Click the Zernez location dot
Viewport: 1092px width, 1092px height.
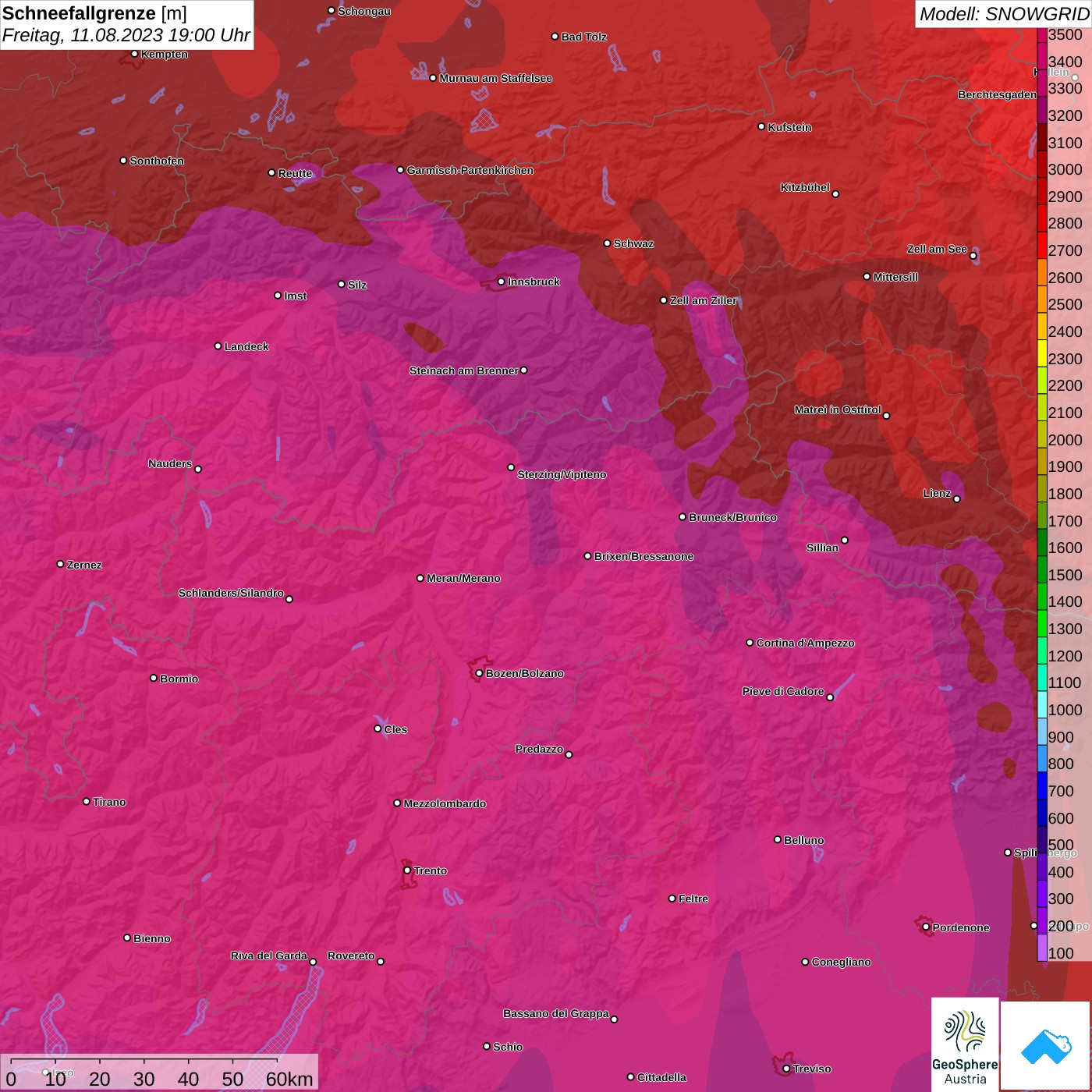[60, 564]
